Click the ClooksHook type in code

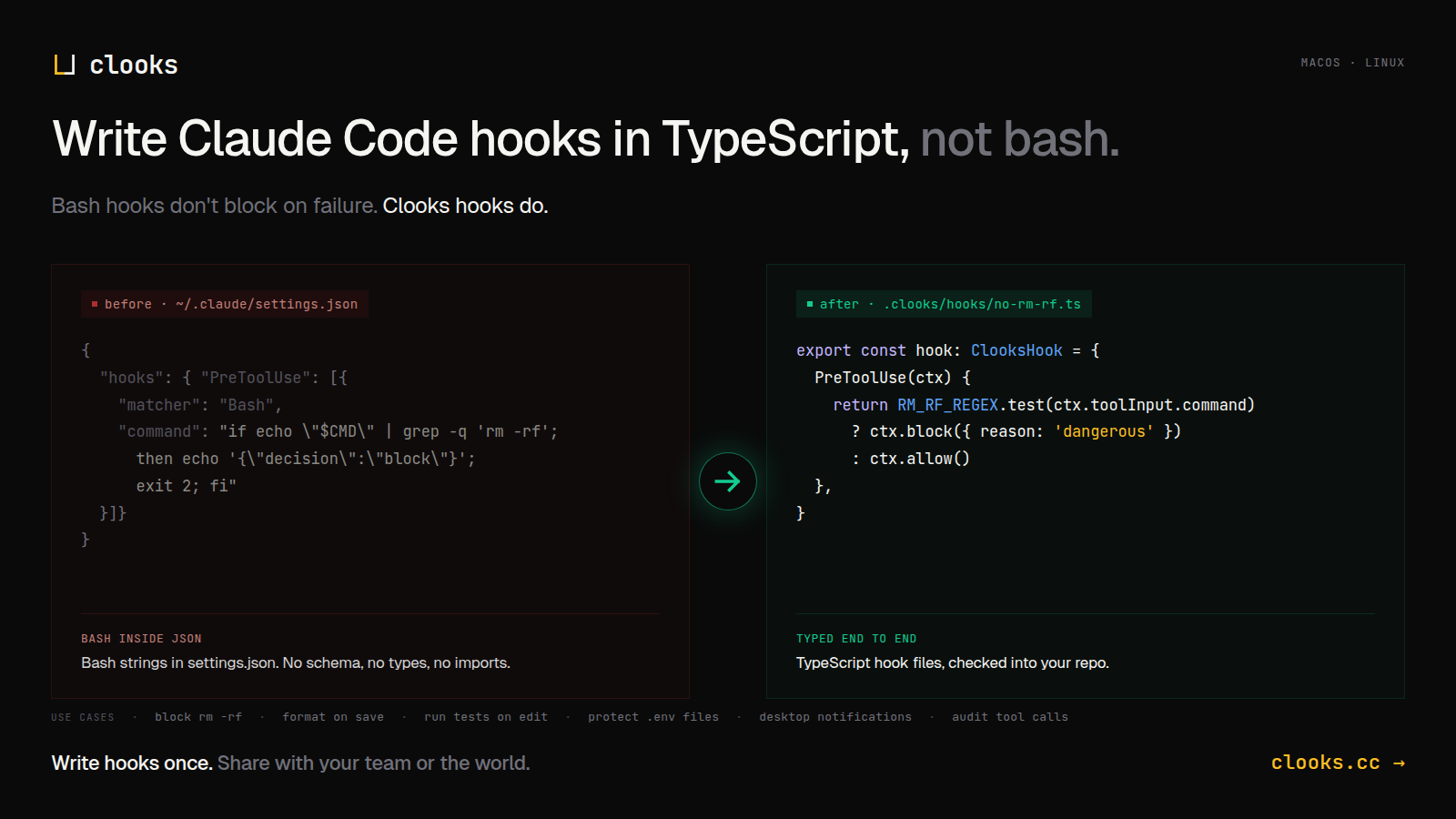click(1016, 350)
